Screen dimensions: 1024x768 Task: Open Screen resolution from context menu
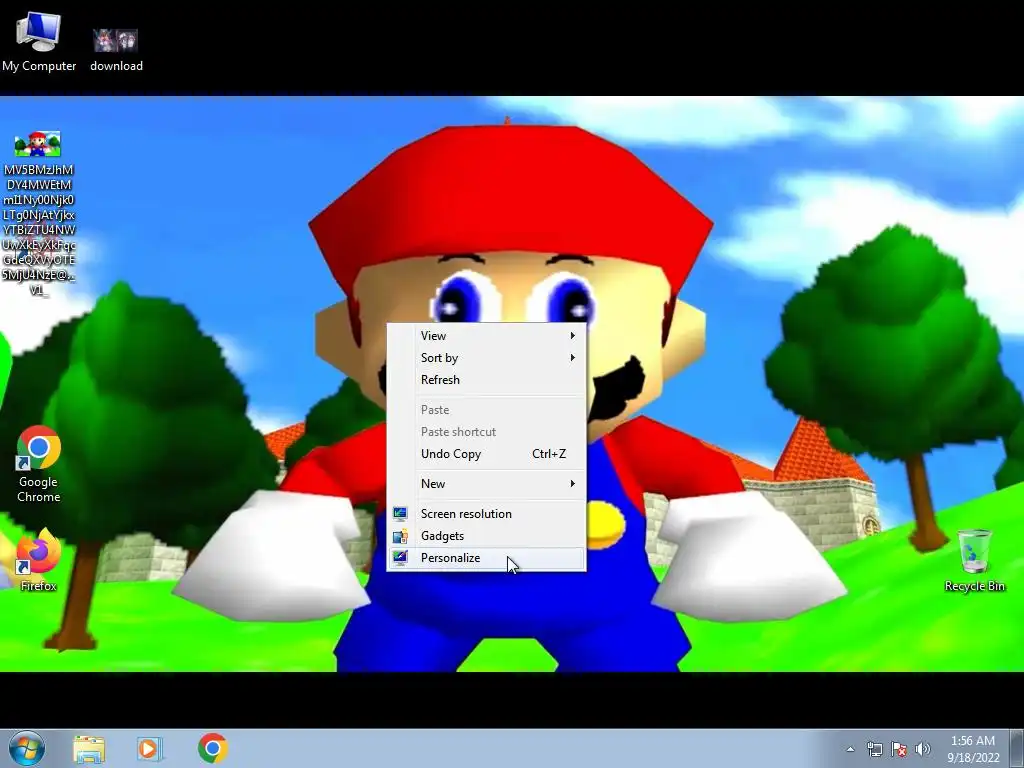point(487,514)
